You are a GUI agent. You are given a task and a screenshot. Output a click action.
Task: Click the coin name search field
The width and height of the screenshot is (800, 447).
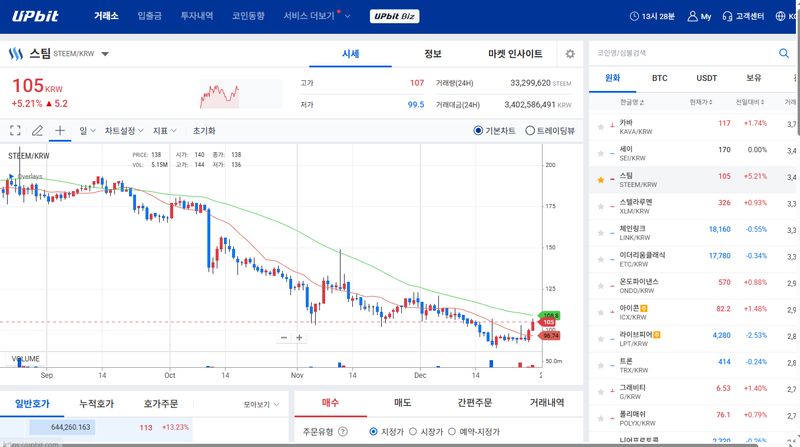[680, 52]
